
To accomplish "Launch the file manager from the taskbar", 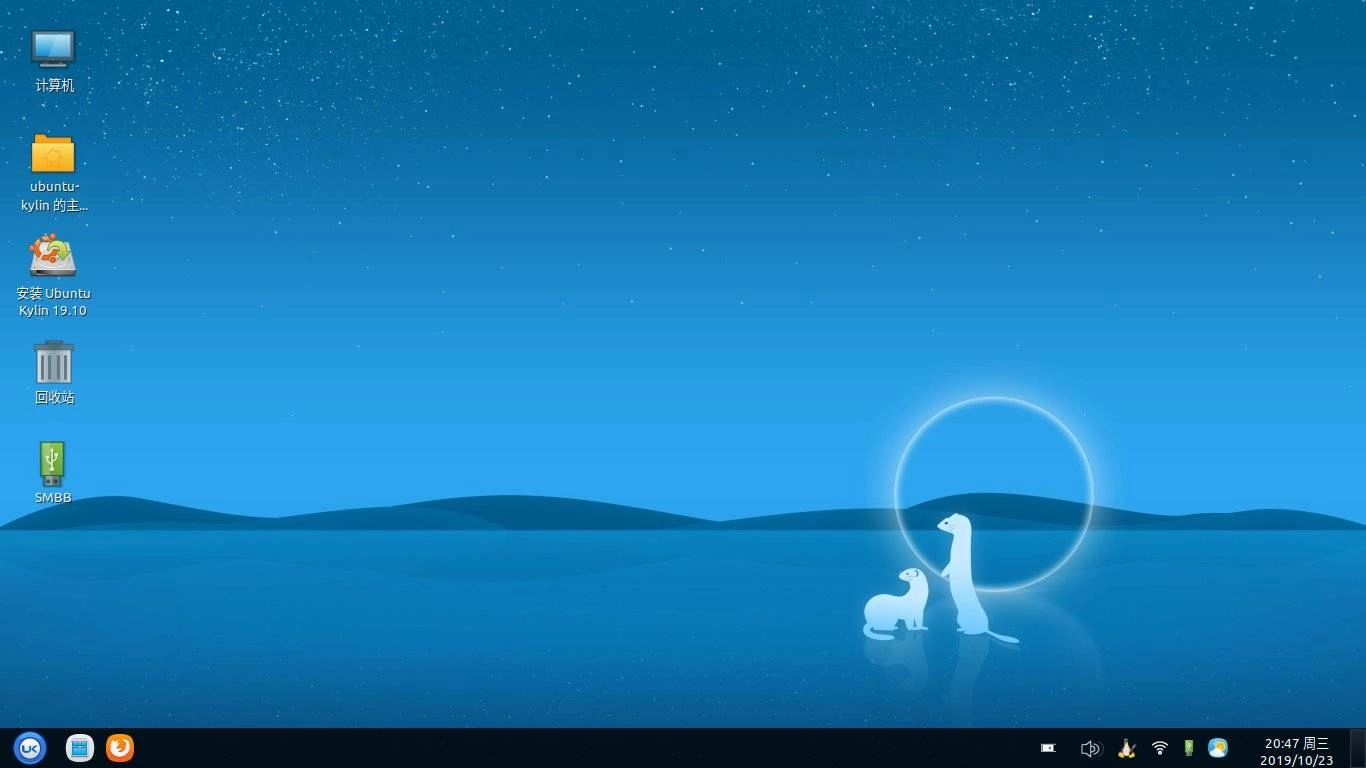I will click(x=80, y=747).
